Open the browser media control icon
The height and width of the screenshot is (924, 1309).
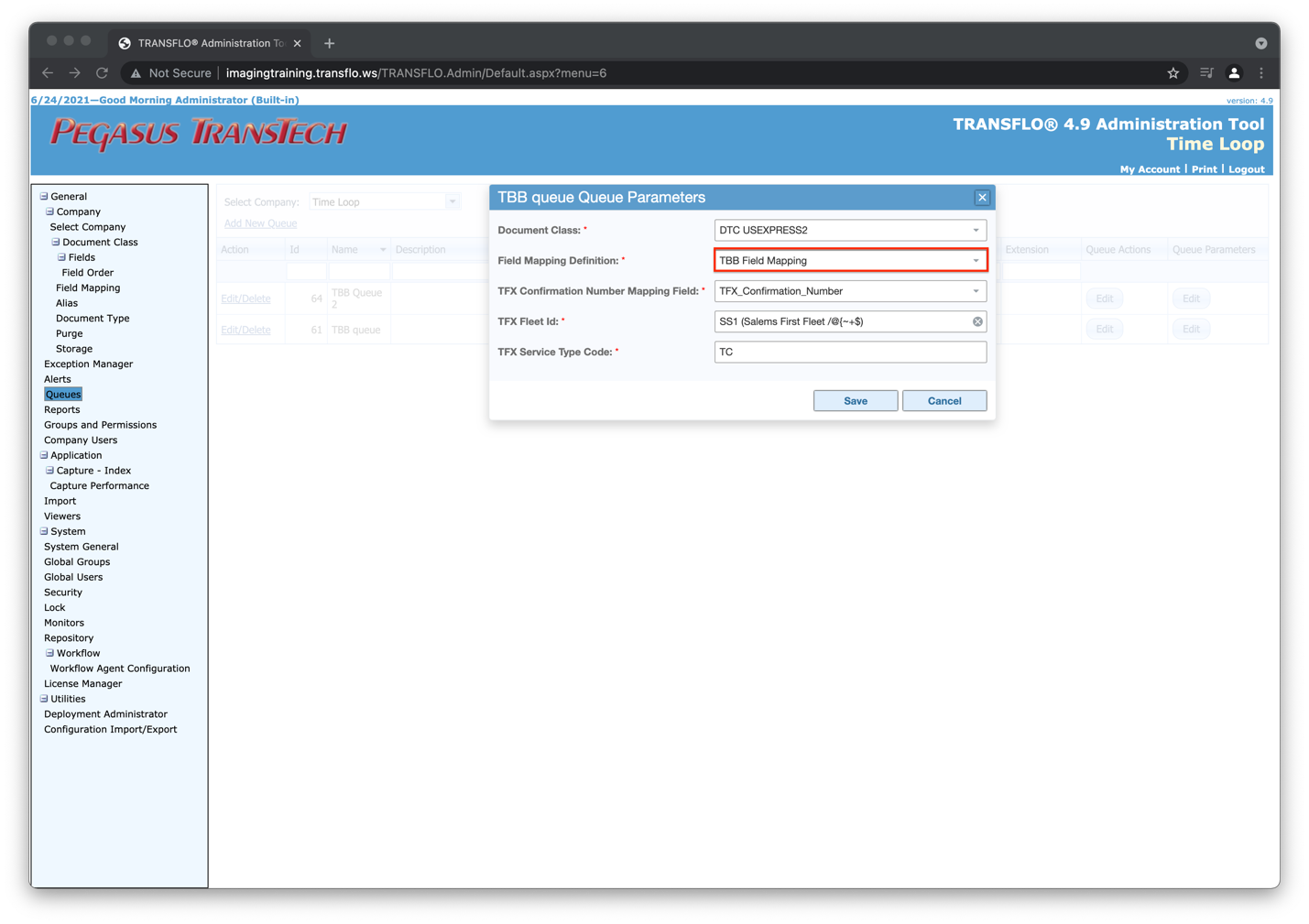click(1206, 73)
